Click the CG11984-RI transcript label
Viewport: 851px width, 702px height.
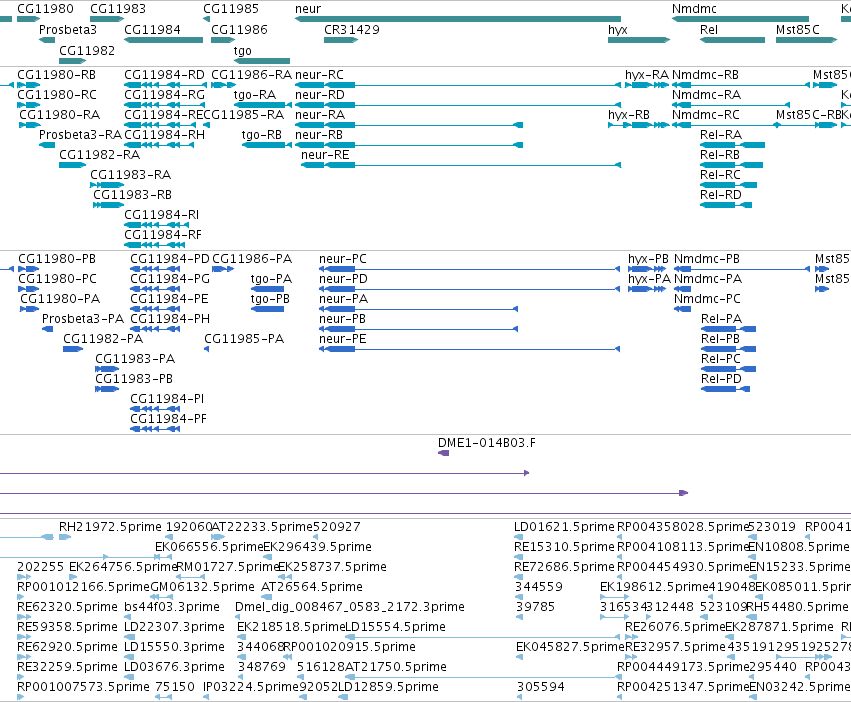click(x=162, y=214)
